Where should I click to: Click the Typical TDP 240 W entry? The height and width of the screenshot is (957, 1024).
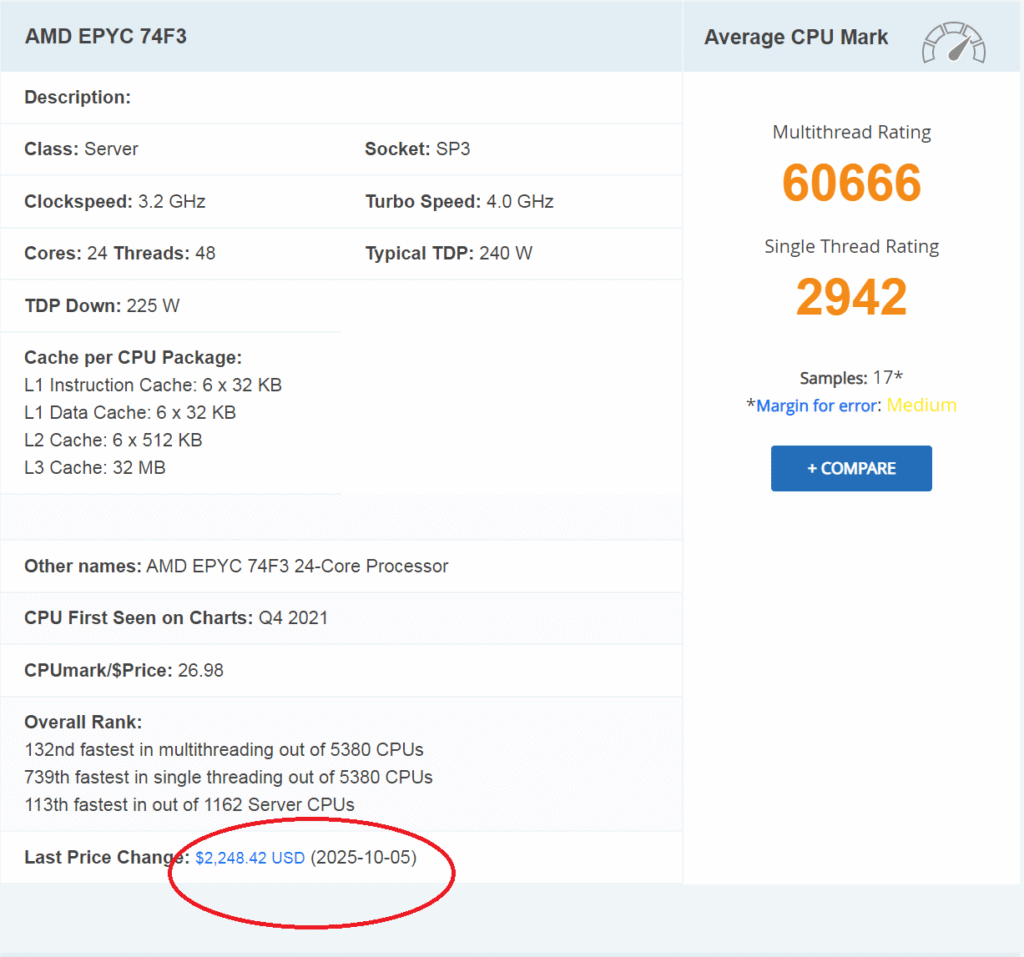tap(448, 253)
